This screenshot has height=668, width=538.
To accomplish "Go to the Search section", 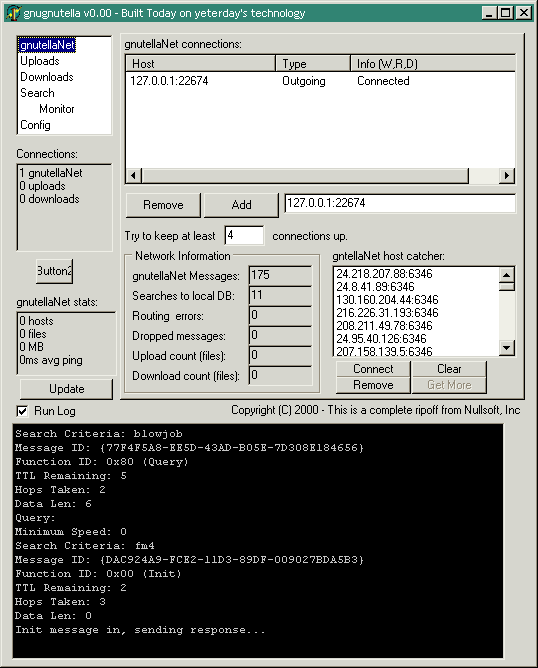I will coord(37,93).
